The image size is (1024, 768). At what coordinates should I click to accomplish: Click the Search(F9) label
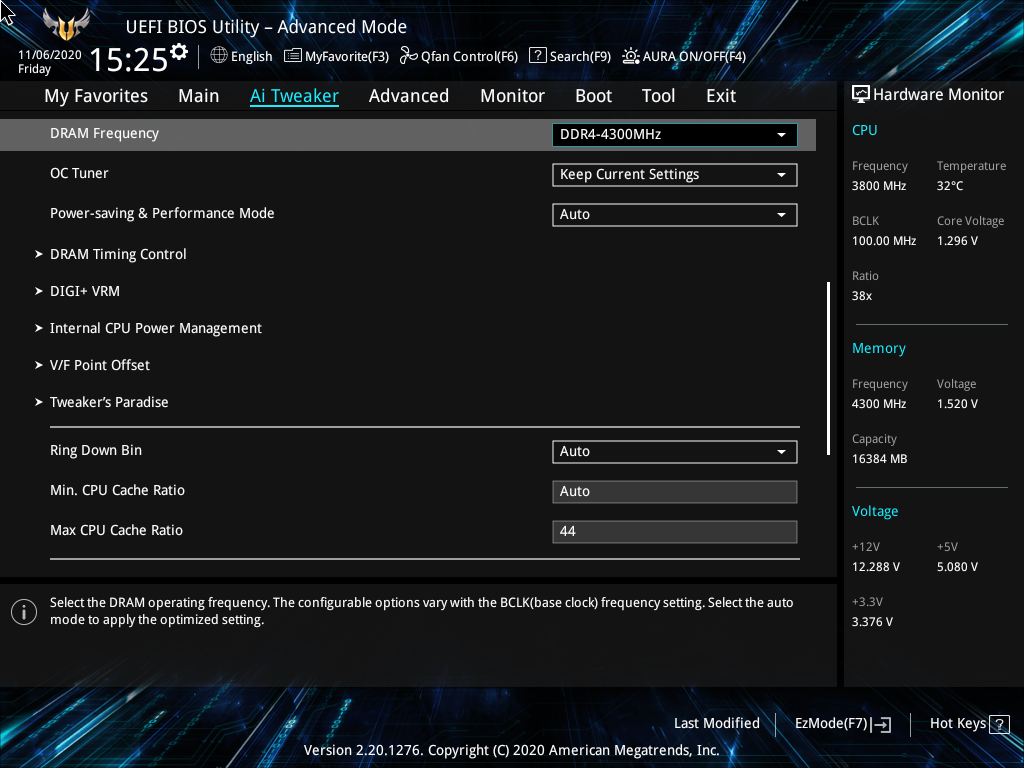[580, 56]
